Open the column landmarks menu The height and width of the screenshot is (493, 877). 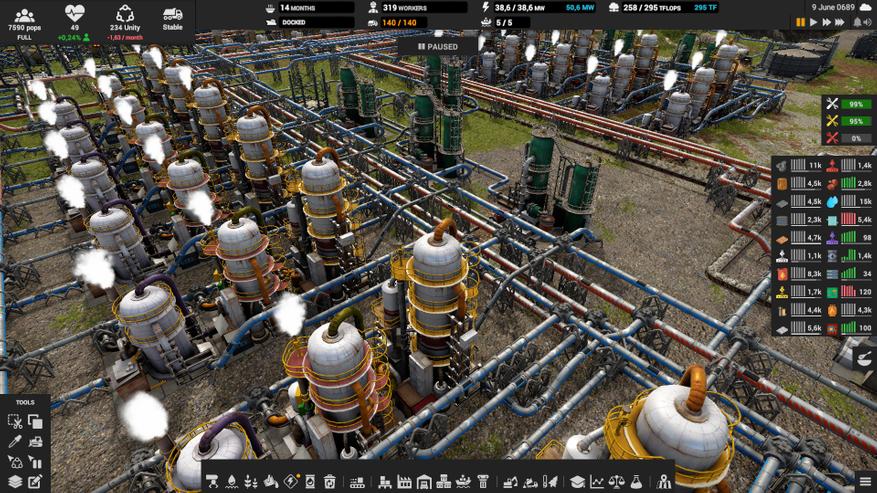pos(483,481)
